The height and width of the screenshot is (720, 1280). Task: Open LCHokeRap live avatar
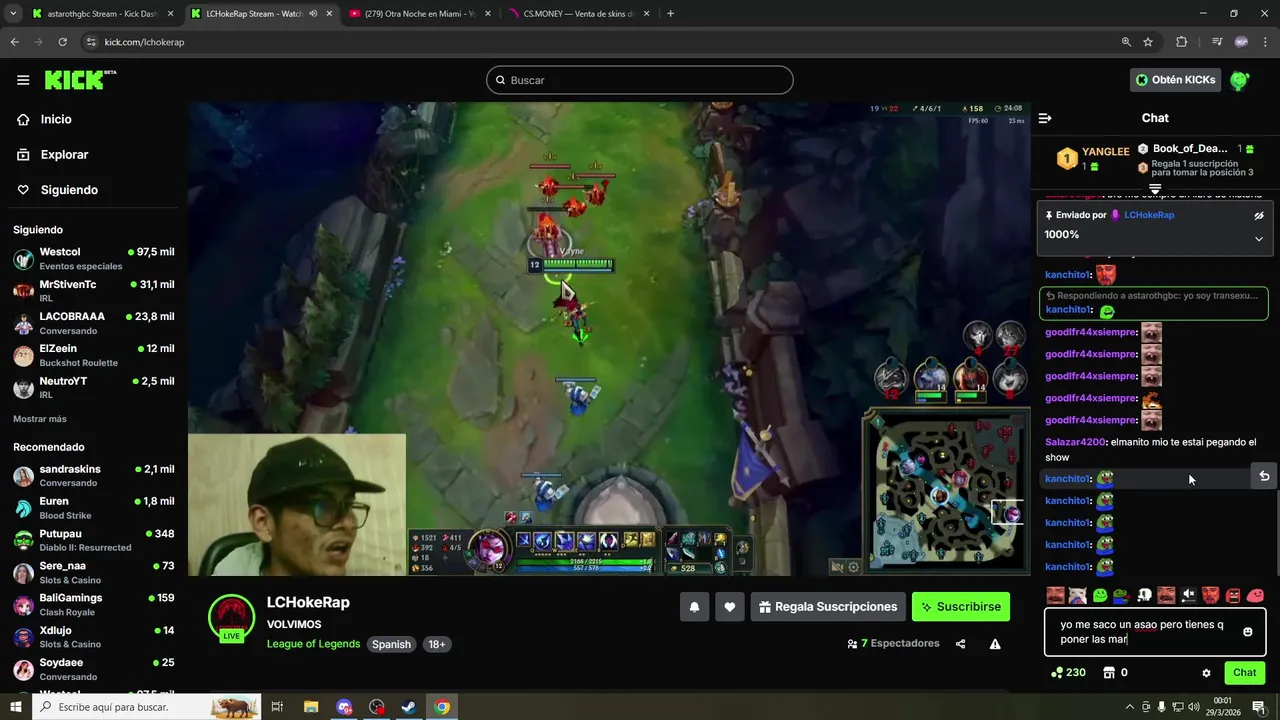[x=231, y=617]
